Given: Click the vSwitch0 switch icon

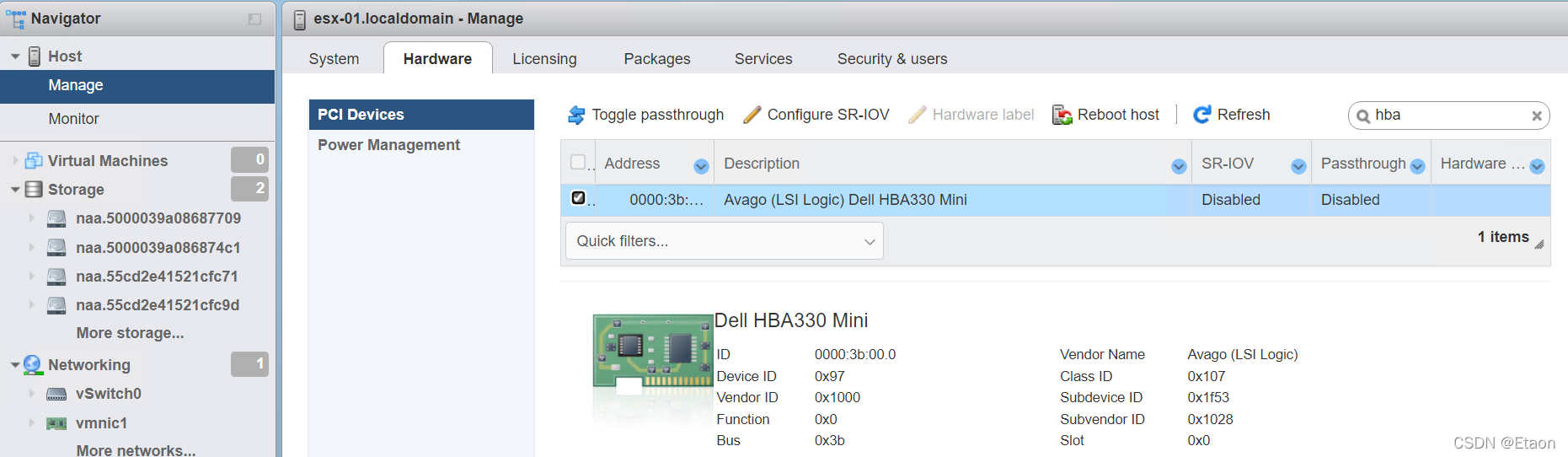Looking at the screenshot, I should pos(56,394).
